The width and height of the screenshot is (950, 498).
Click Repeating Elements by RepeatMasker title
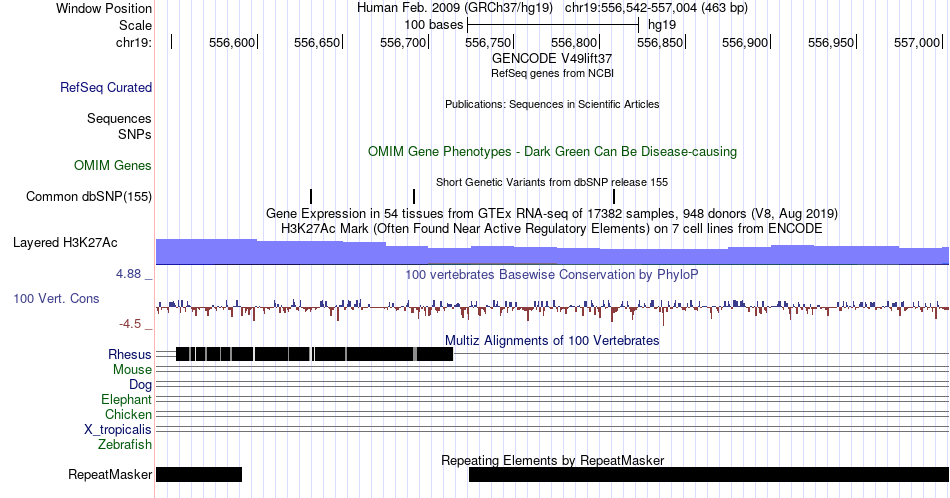(552, 460)
